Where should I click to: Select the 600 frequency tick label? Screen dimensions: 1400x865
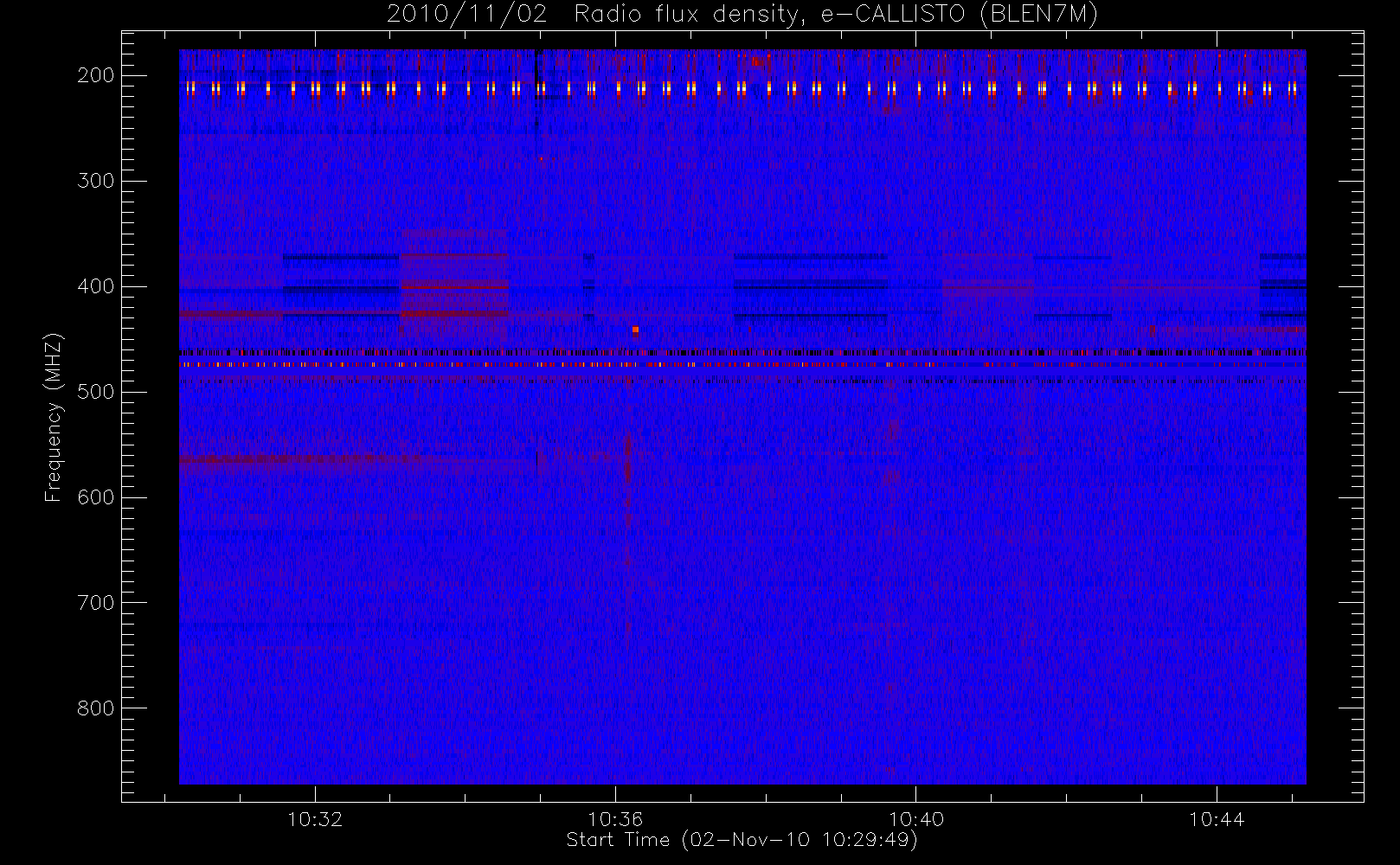pyautogui.click(x=96, y=497)
